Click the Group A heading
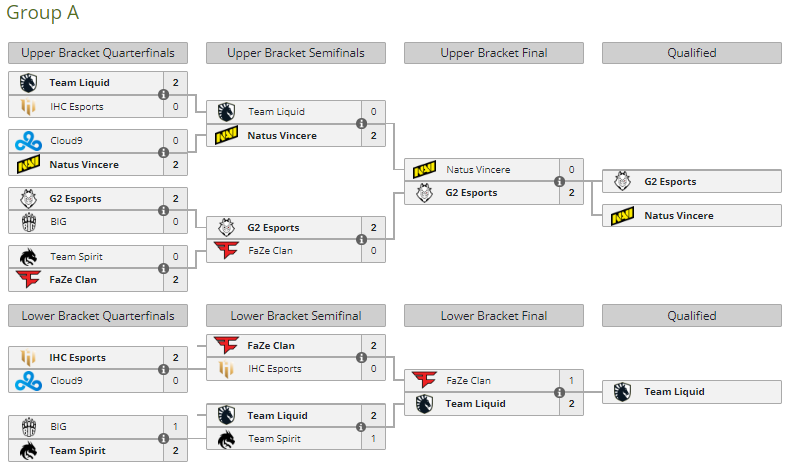 43,13
